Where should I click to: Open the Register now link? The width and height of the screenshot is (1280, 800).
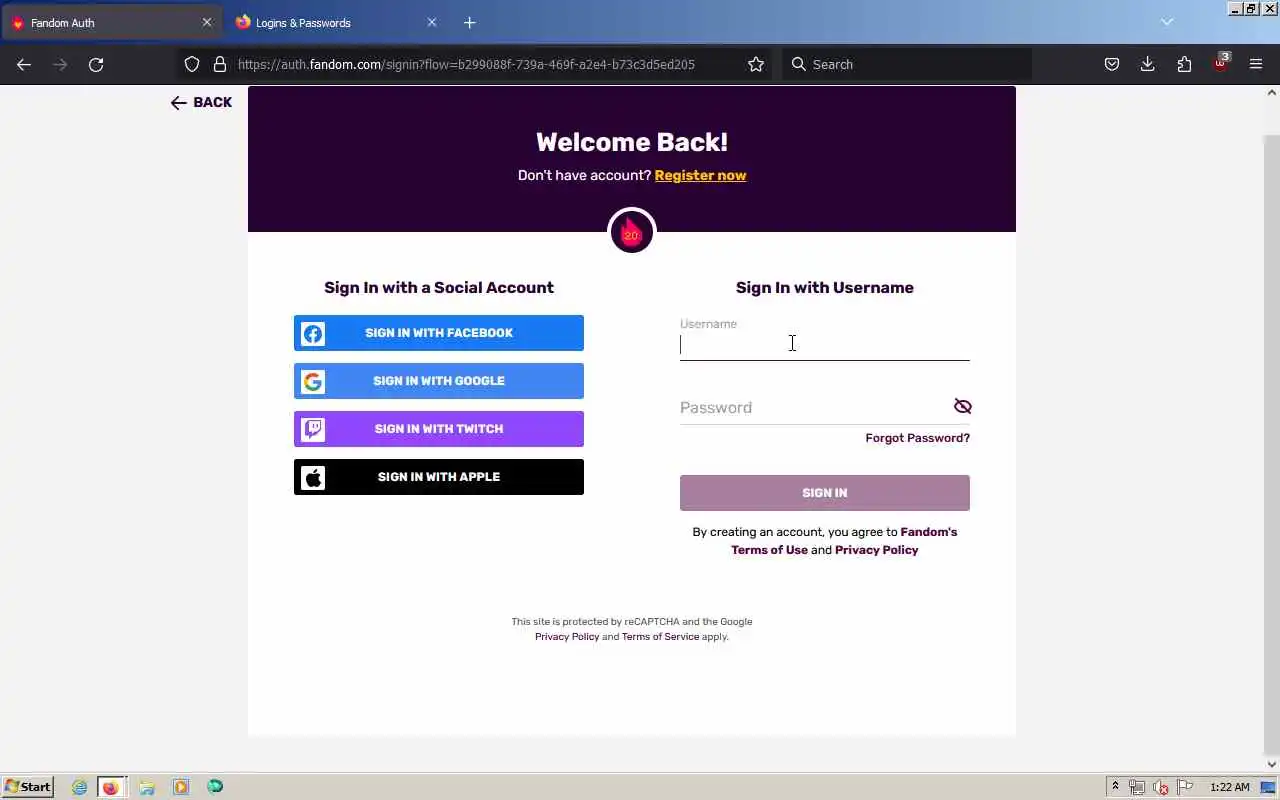[700, 175]
